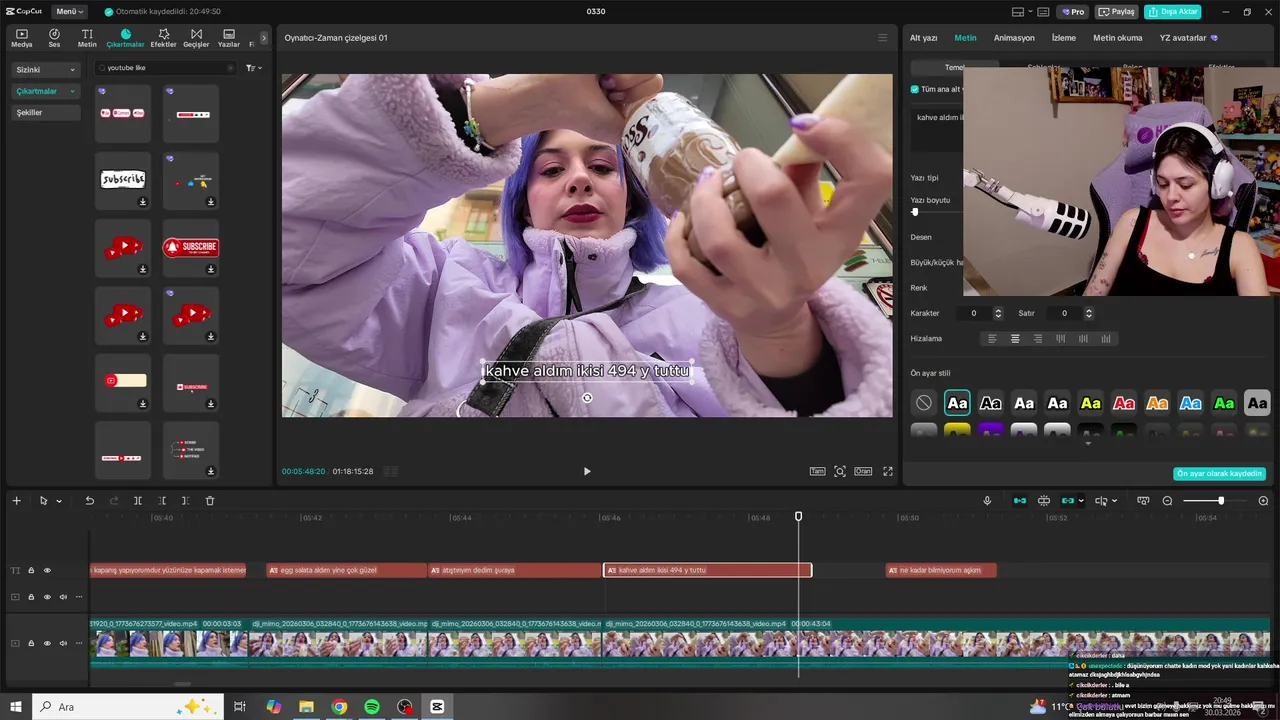The width and height of the screenshot is (1280, 720).
Task: Click the fullscreen preview icon
Action: click(887, 471)
